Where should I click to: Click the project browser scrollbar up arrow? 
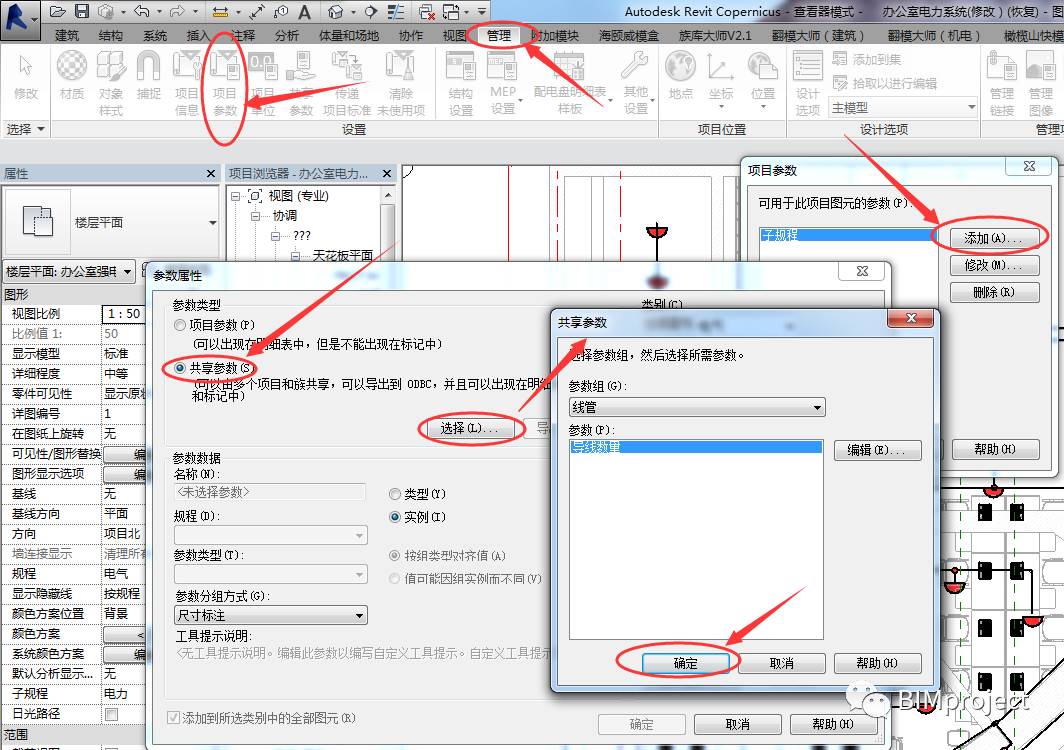click(x=387, y=195)
